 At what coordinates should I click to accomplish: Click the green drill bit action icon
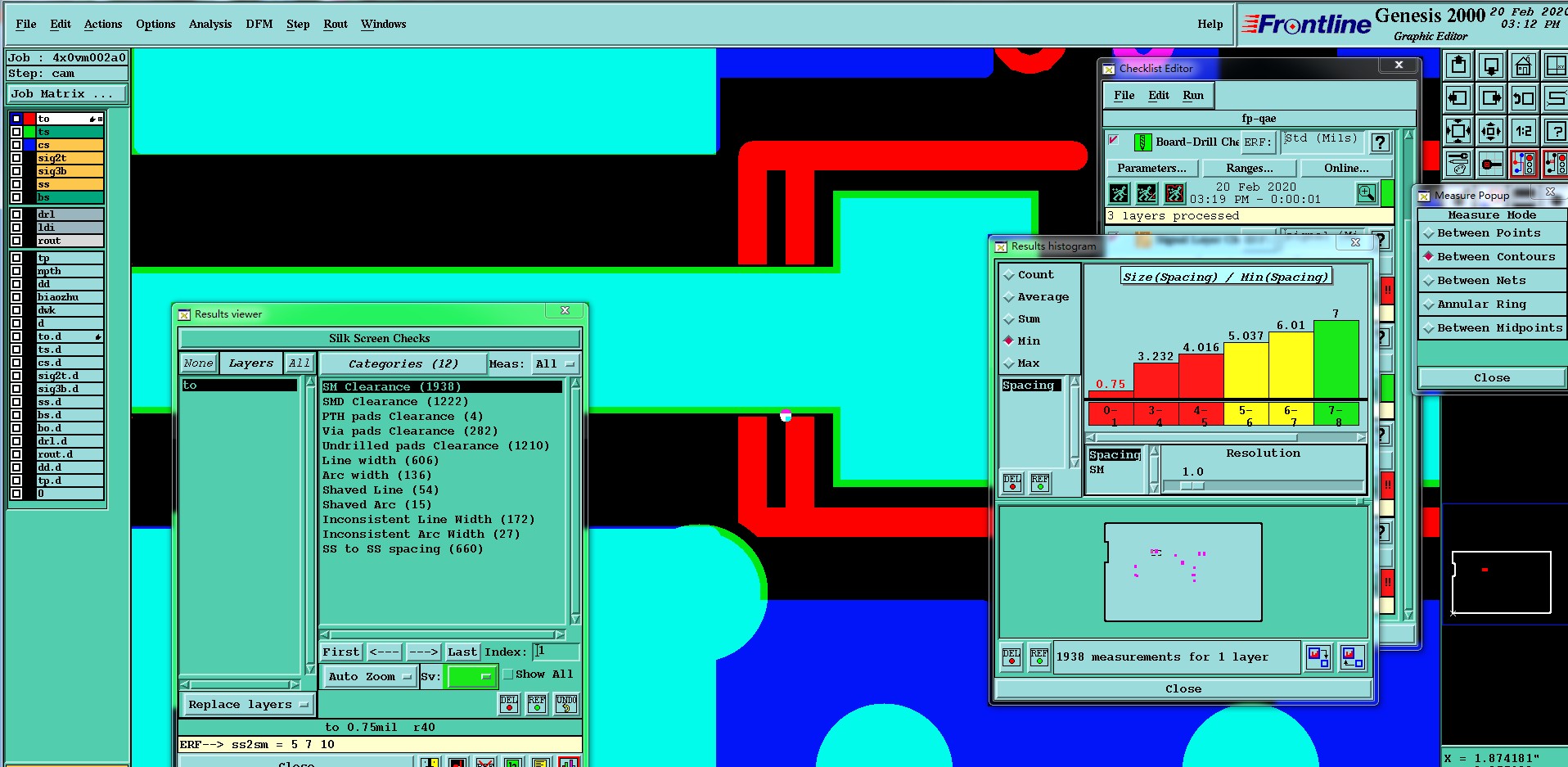click(x=1143, y=142)
